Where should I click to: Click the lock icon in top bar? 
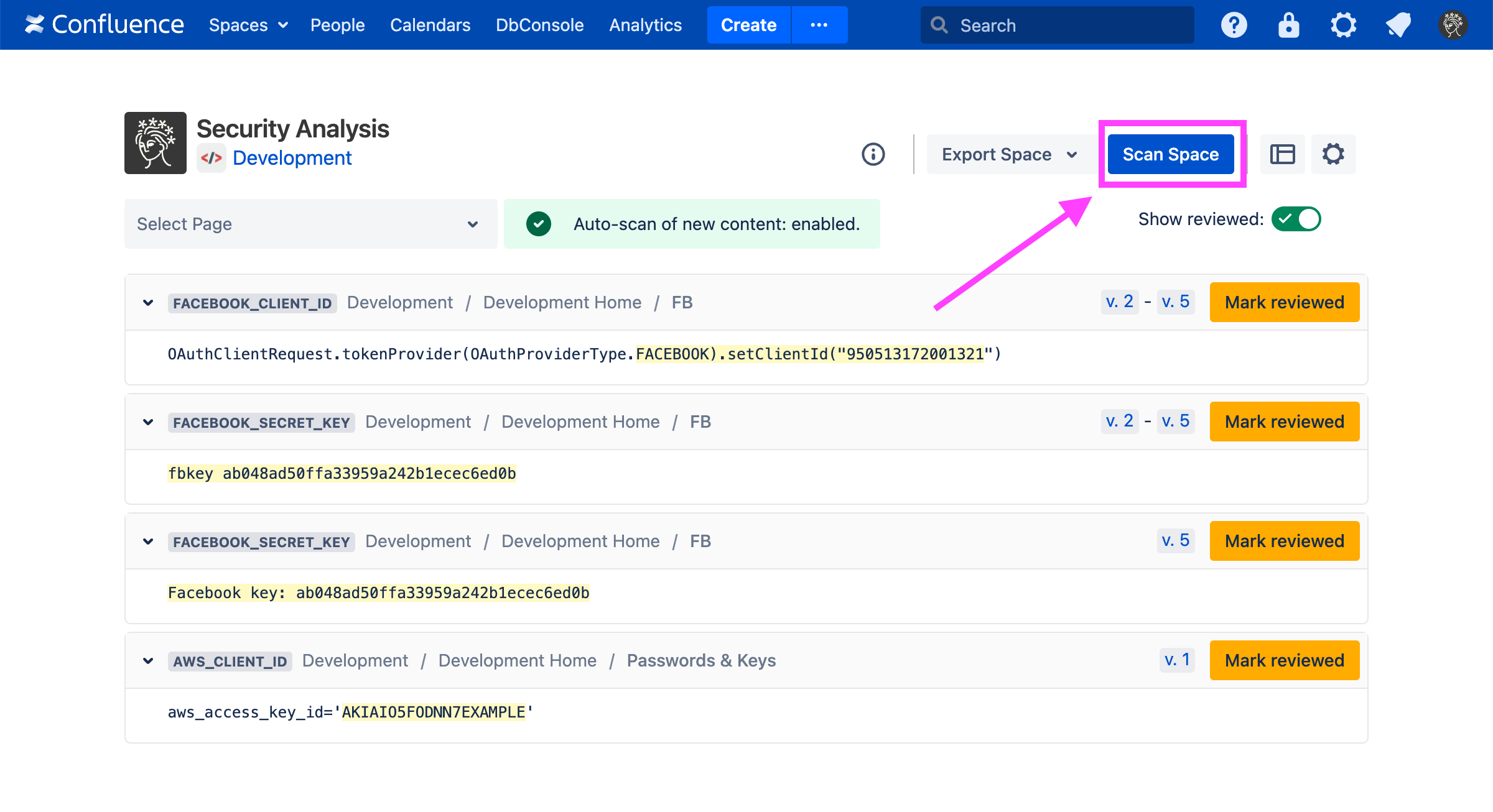click(x=1288, y=25)
